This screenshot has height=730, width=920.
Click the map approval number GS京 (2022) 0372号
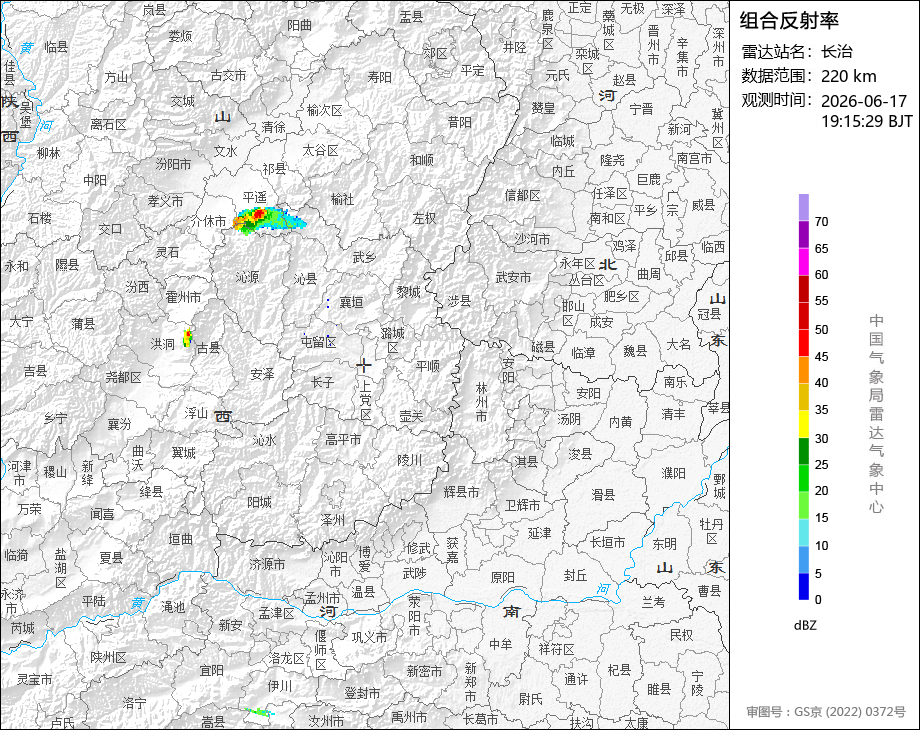(x=850, y=712)
